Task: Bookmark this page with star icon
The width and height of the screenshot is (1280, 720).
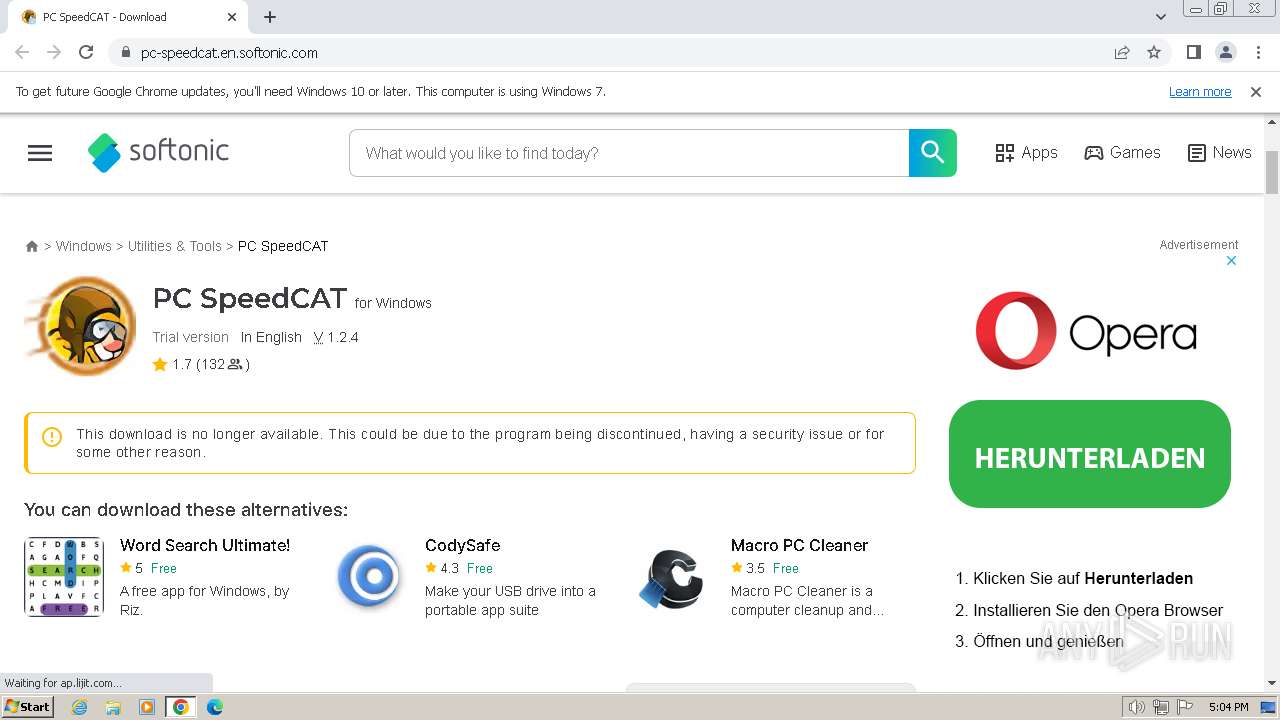Action: pos(1154,52)
